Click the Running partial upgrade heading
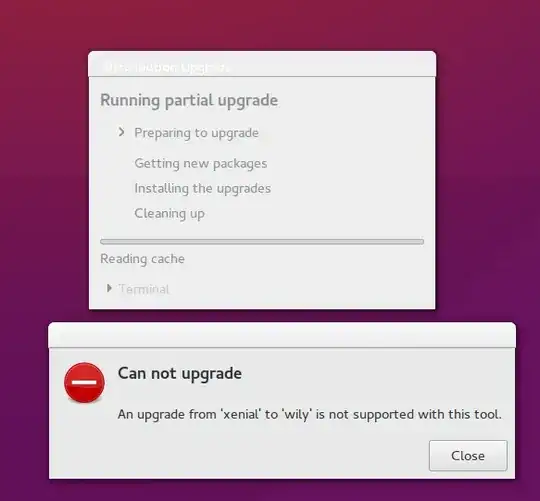The image size is (540, 501). tap(189, 101)
